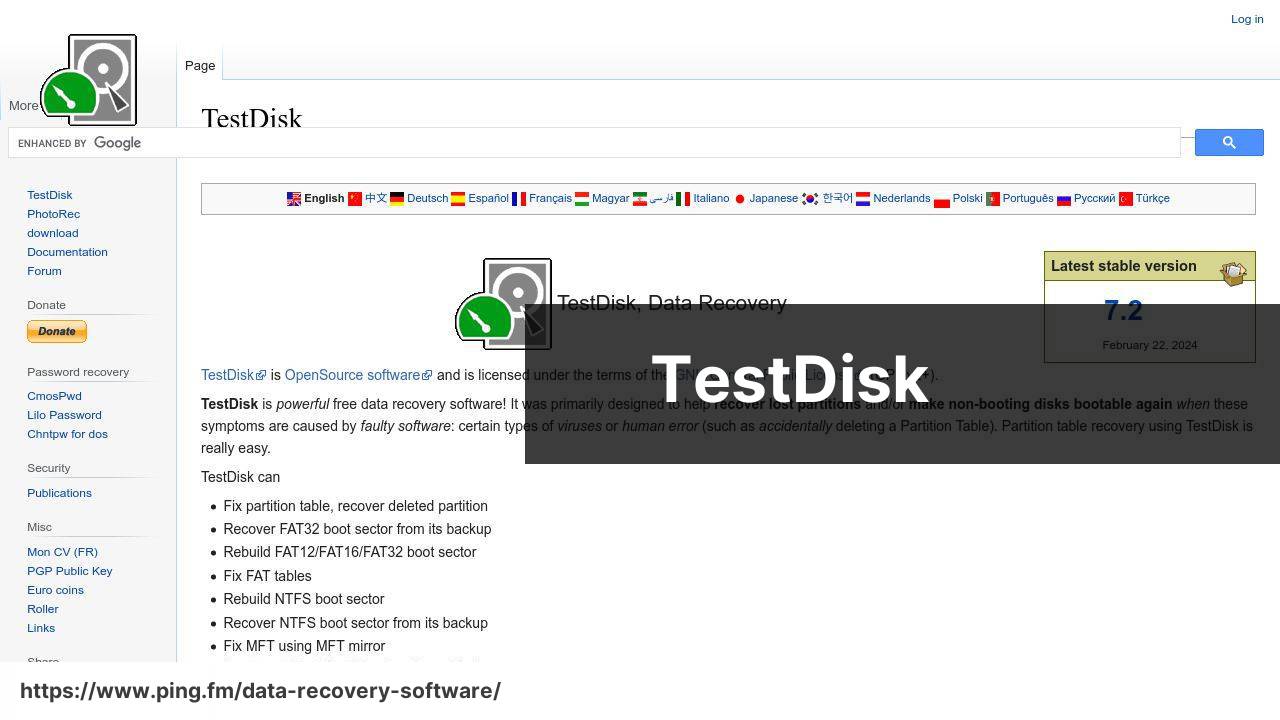Switch language to Türkçe
Image resolution: width=1280 pixels, height=720 pixels.
pos(1152,198)
